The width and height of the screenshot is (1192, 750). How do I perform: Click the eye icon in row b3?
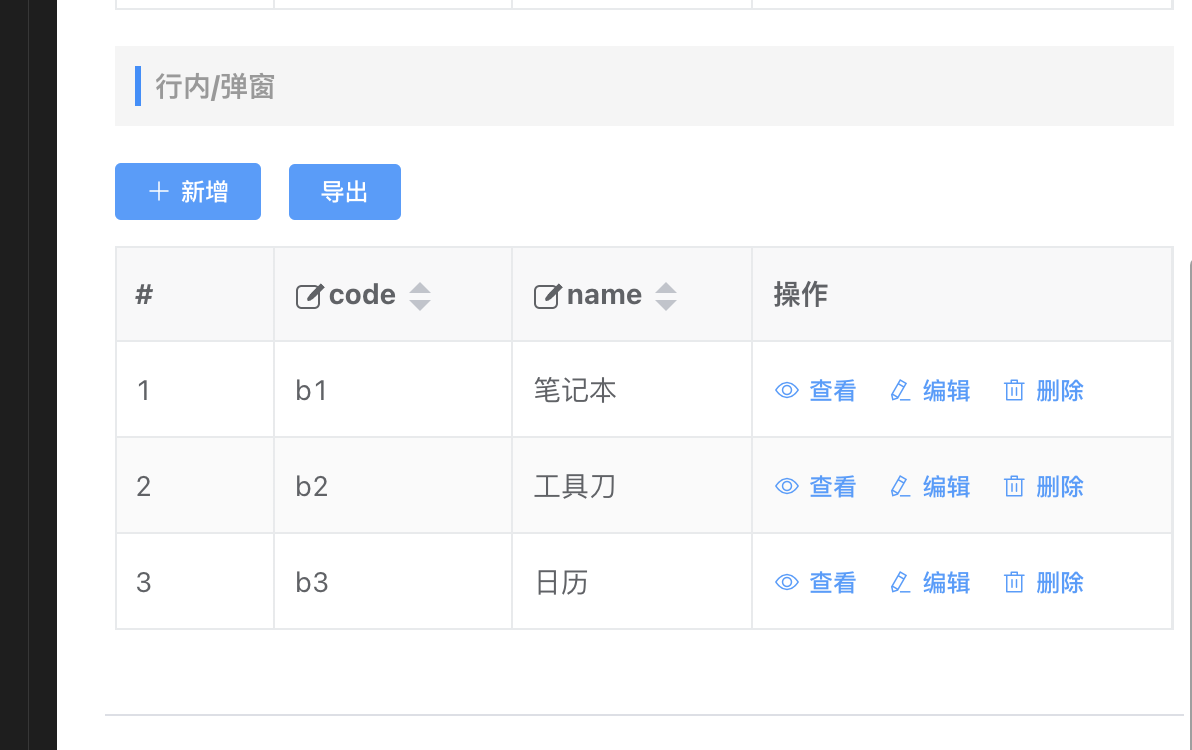point(787,582)
